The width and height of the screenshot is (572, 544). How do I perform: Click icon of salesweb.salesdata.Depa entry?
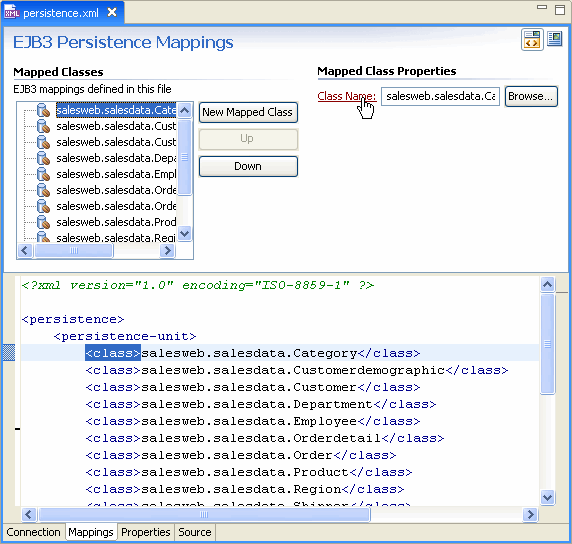point(43,158)
